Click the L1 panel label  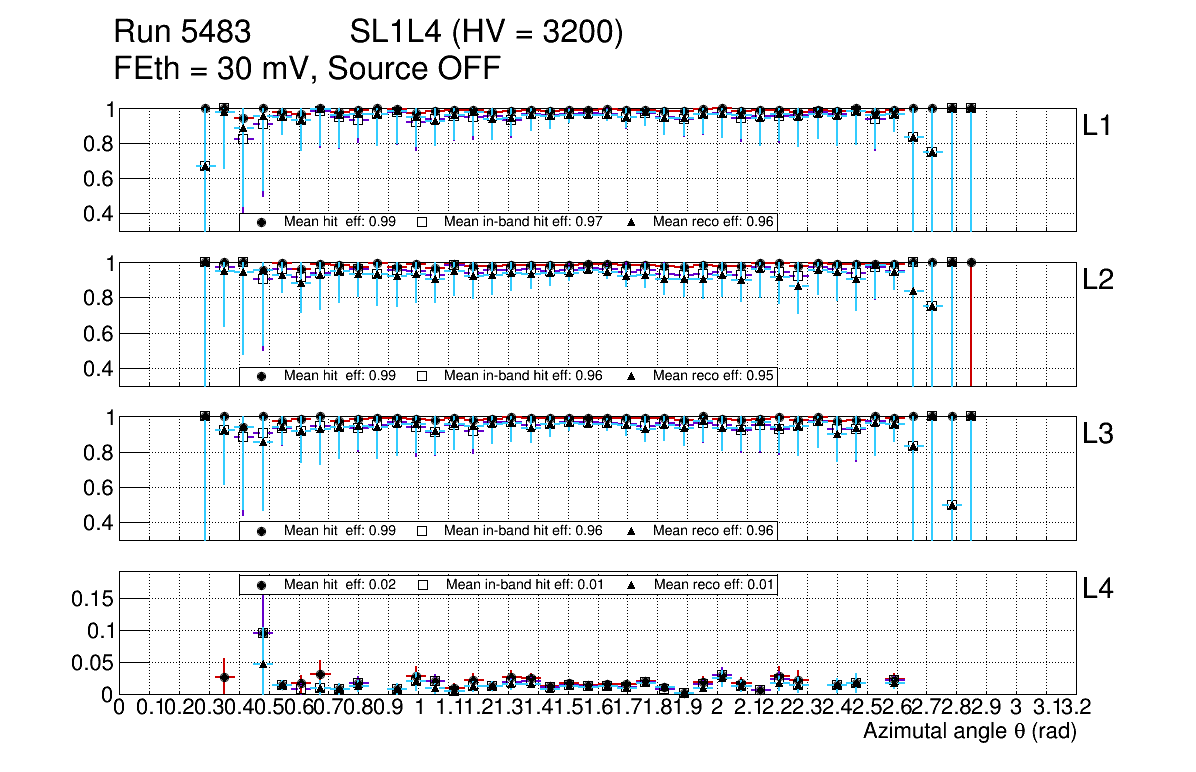pyautogui.click(x=1098, y=126)
